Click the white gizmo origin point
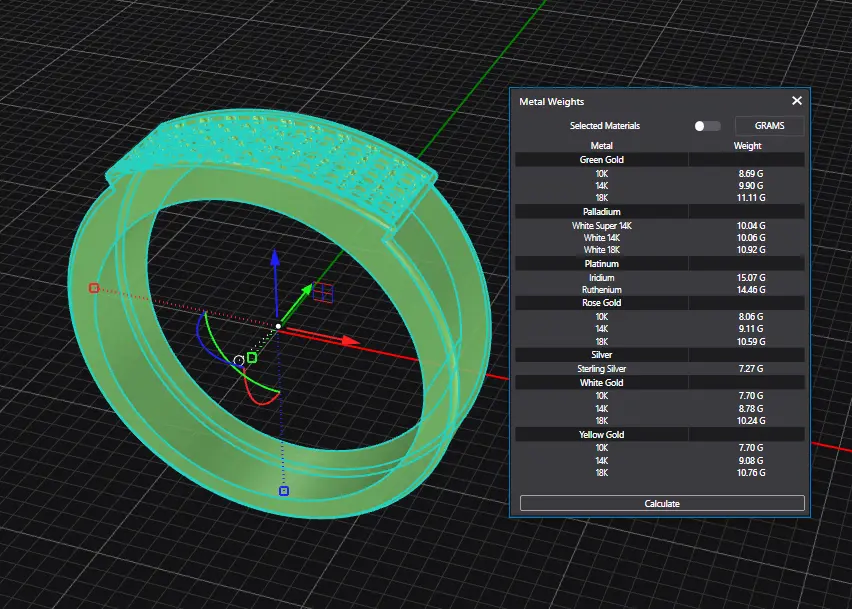 [278, 326]
